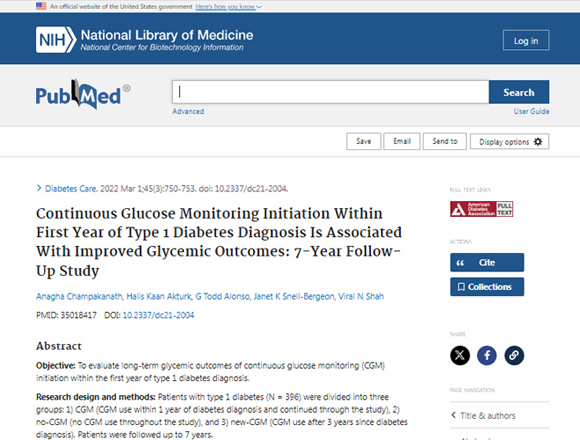Click the Log in button
580x440 pixels.
(526, 40)
